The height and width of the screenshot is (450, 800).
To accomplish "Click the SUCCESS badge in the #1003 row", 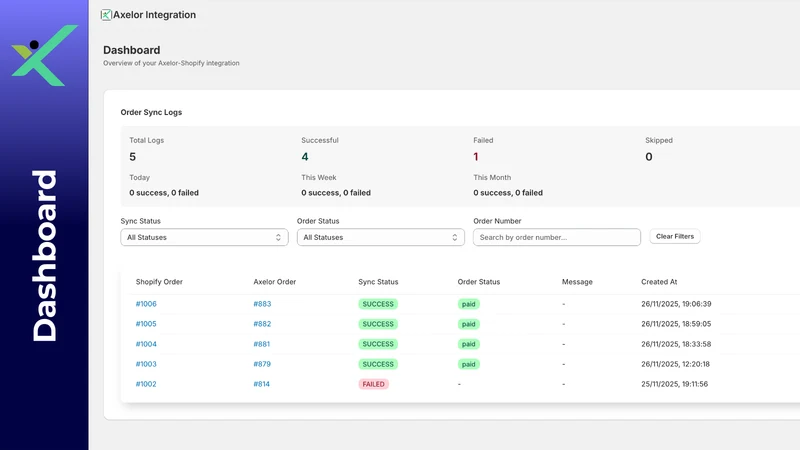I will [378, 364].
